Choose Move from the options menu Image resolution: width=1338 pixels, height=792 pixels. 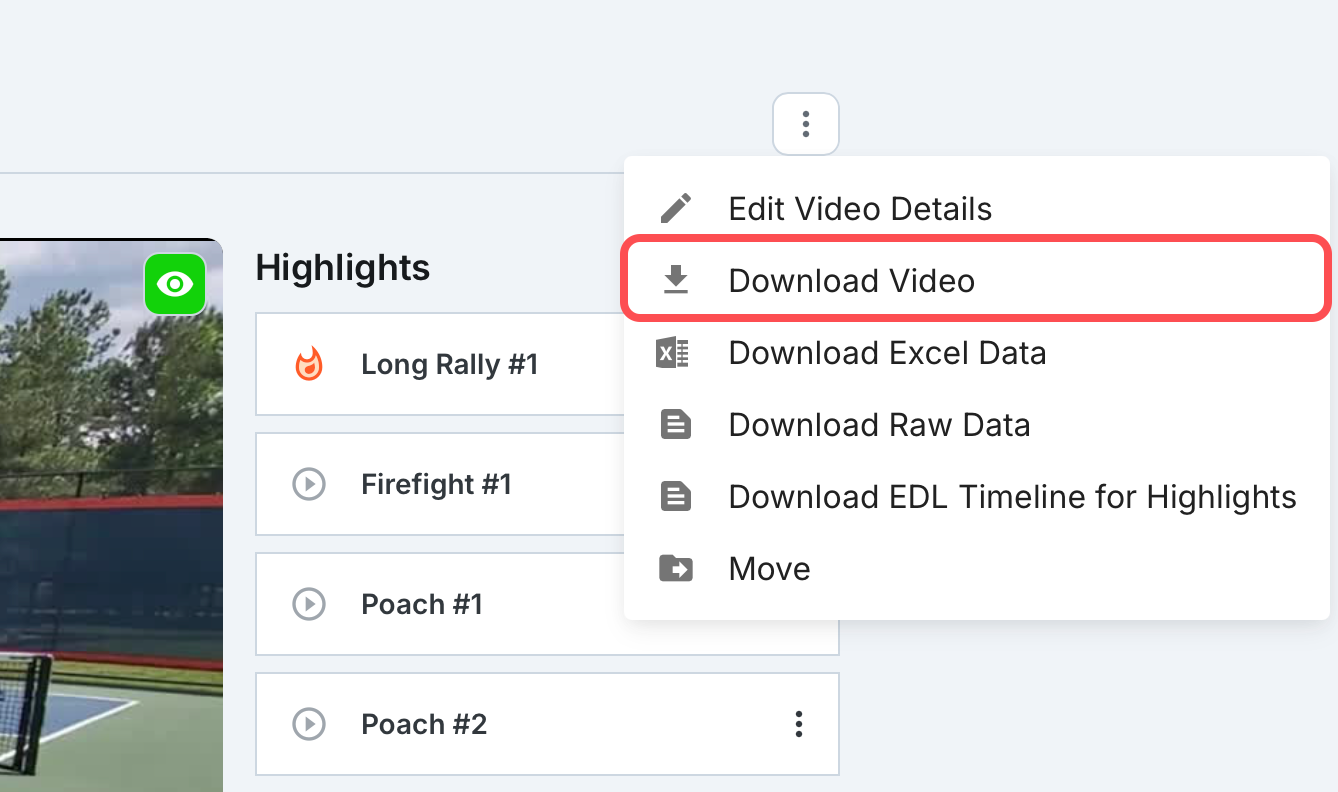pos(976,569)
